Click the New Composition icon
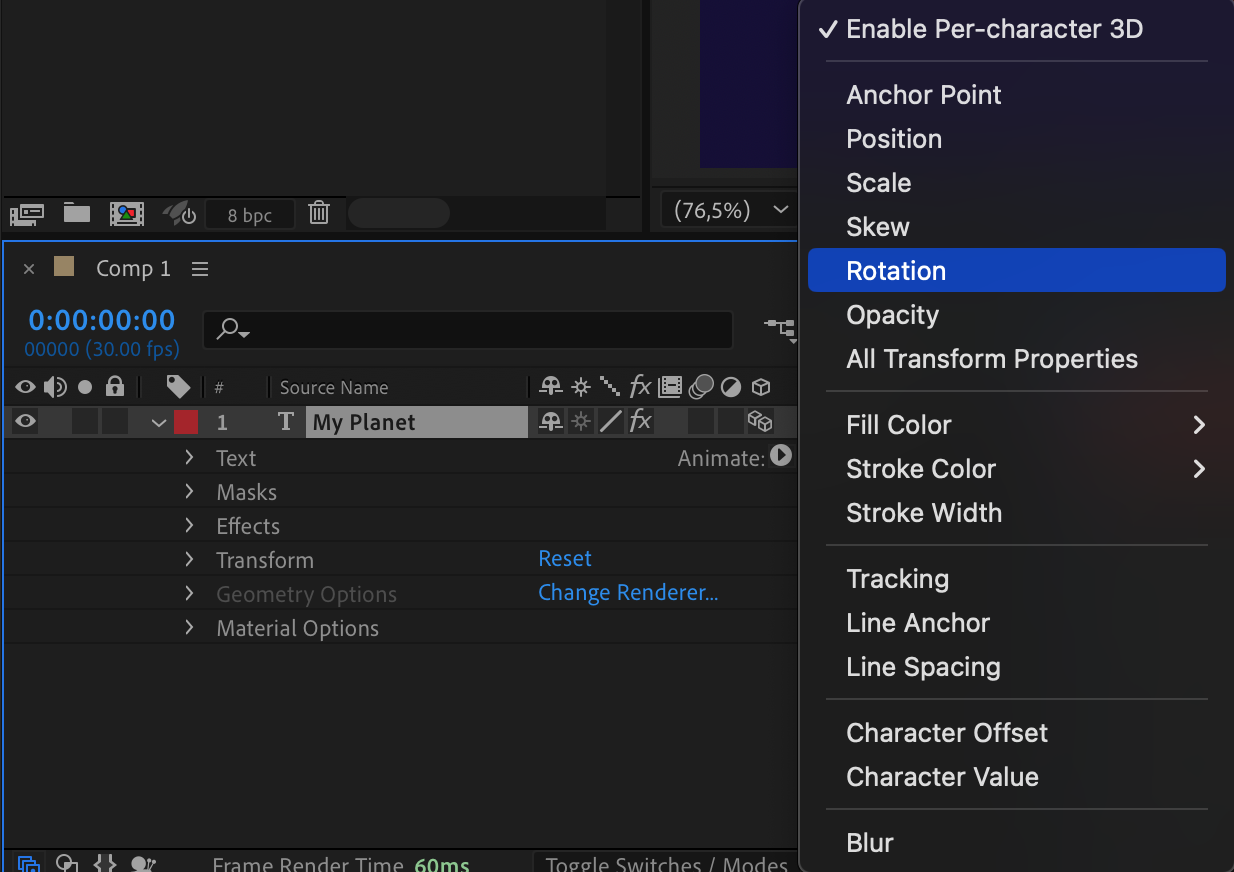1234x872 pixels. click(x=127, y=213)
